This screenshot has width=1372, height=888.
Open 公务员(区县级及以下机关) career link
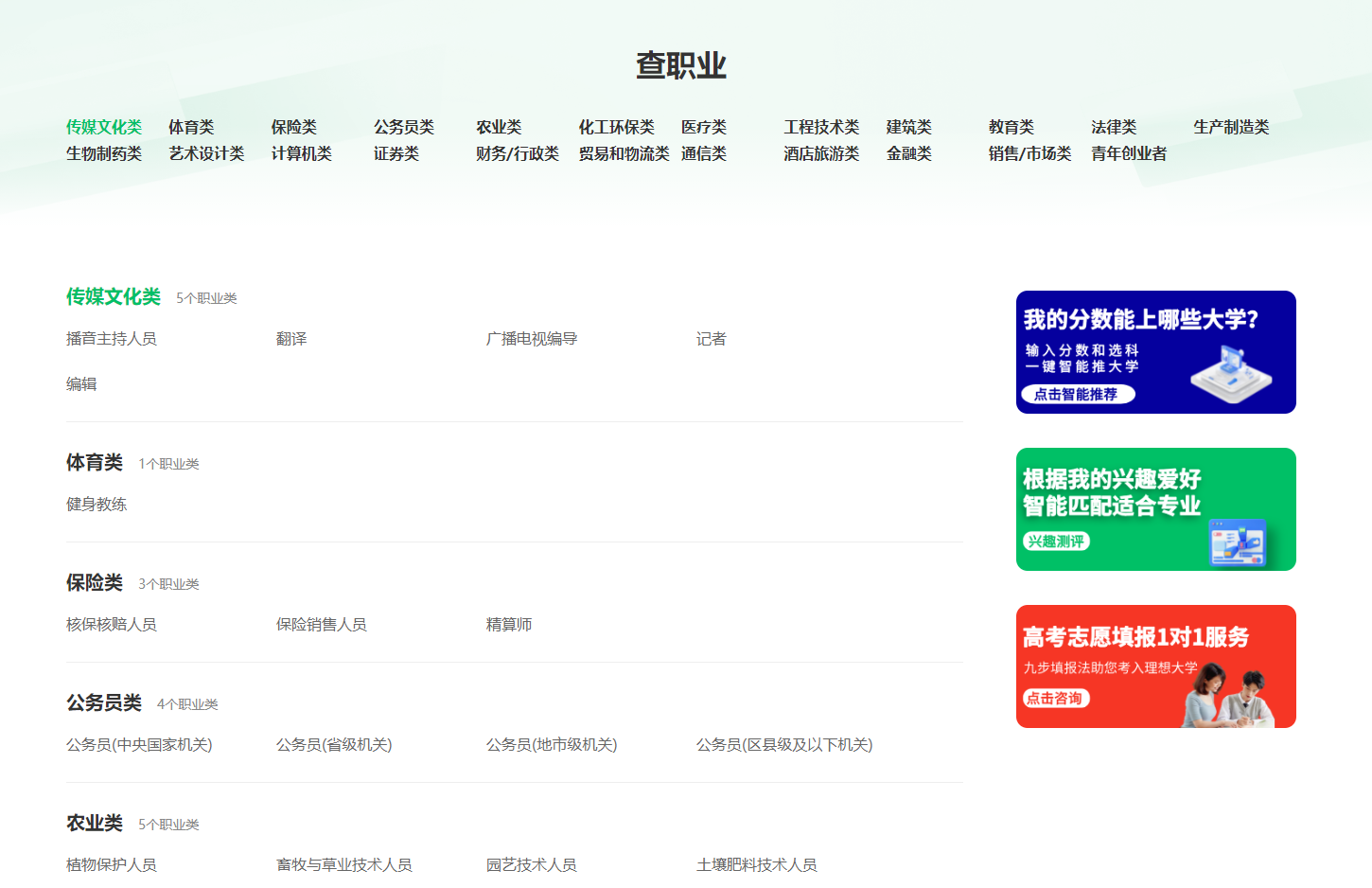tap(784, 745)
